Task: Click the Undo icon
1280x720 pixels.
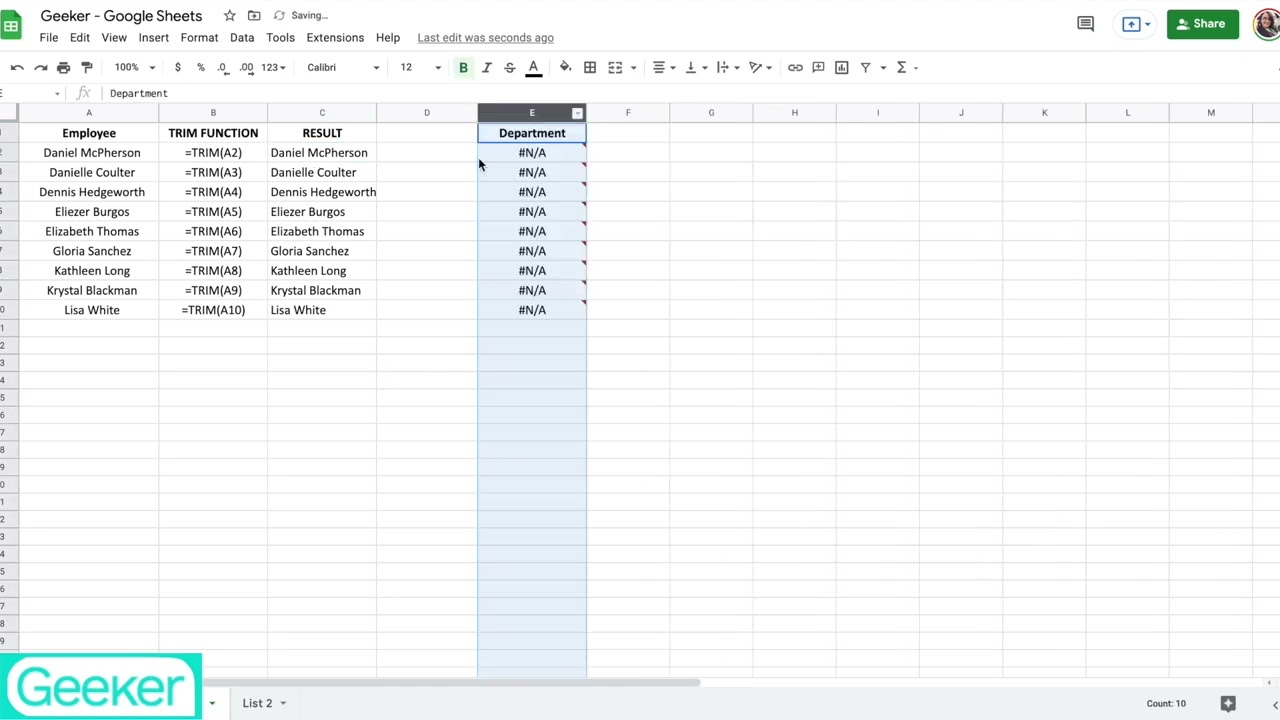Action: click(x=17, y=67)
